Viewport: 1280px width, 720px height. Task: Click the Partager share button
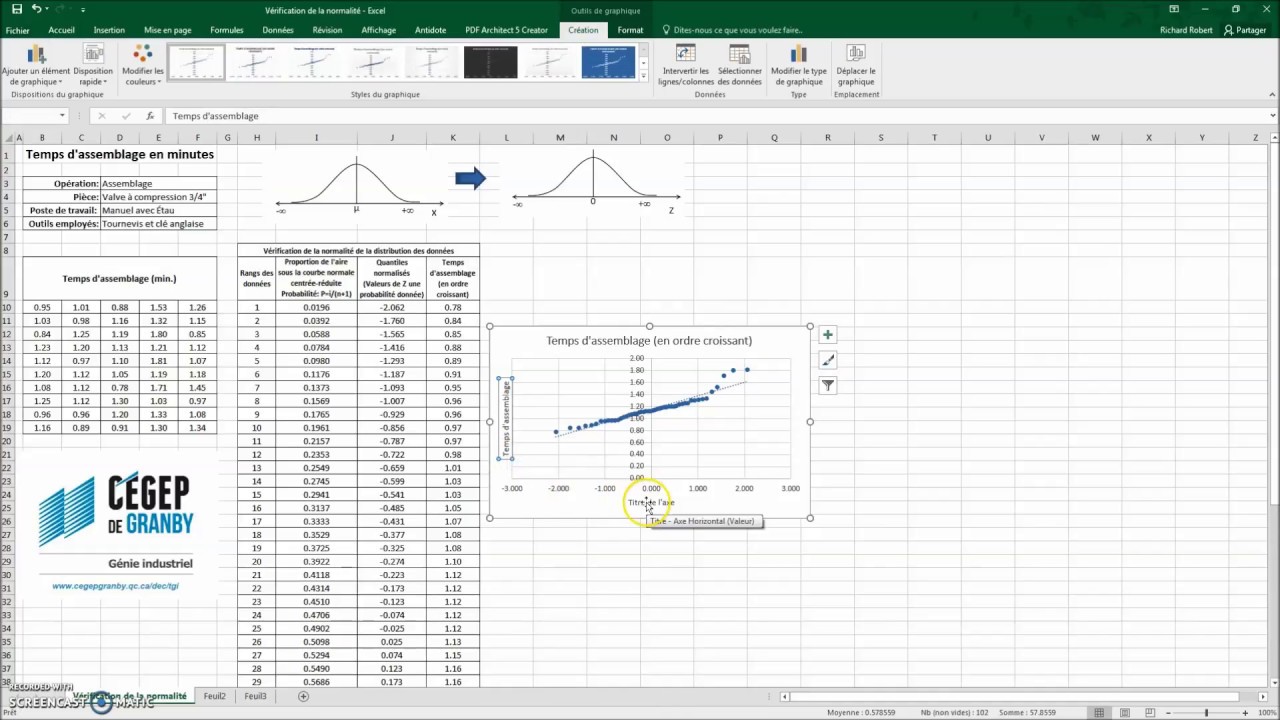(x=1245, y=30)
